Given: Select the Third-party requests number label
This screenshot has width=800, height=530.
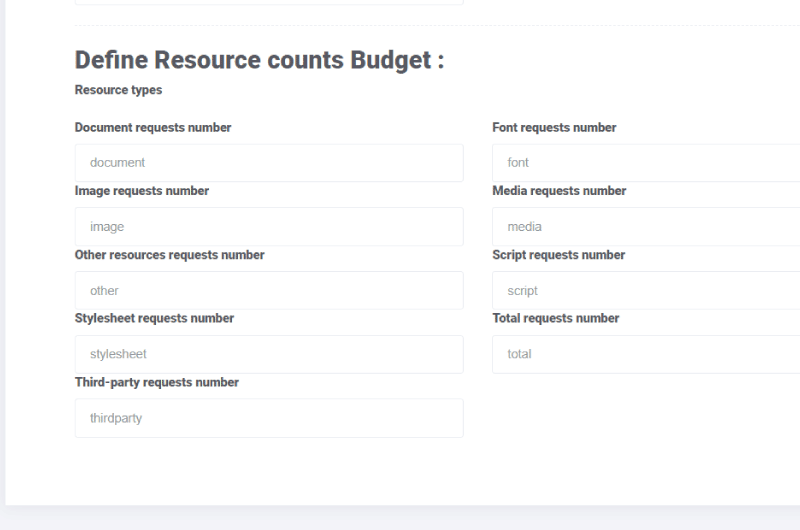Looking at the screenshot, I should pos(157,383).
